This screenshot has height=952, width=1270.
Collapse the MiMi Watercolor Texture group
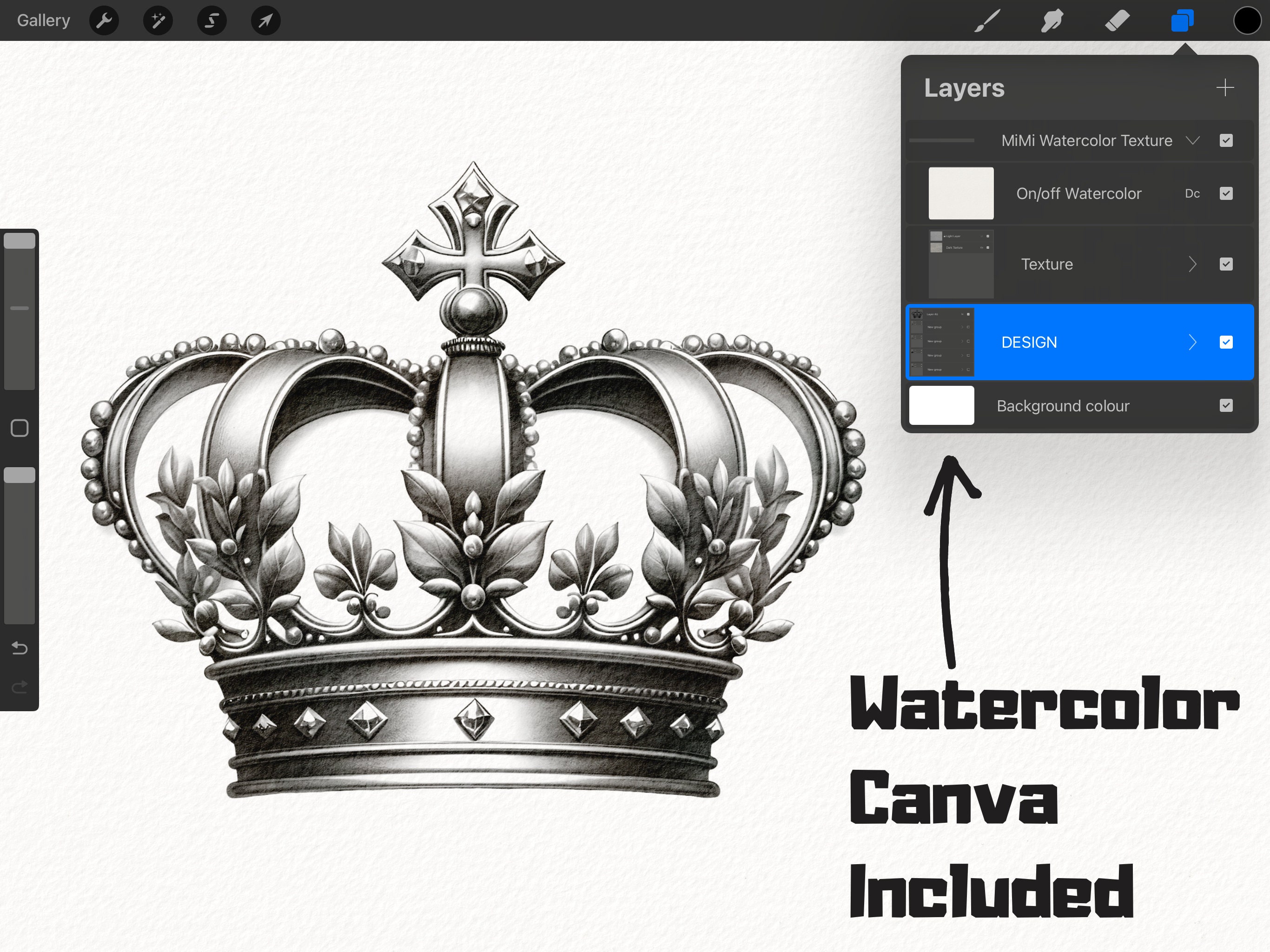[x=1192, y=141]
